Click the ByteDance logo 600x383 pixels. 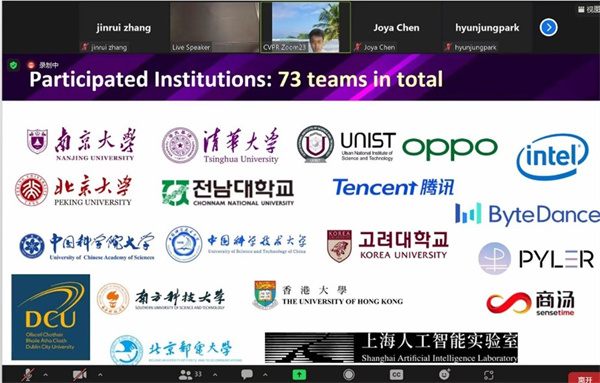point(527,214)
